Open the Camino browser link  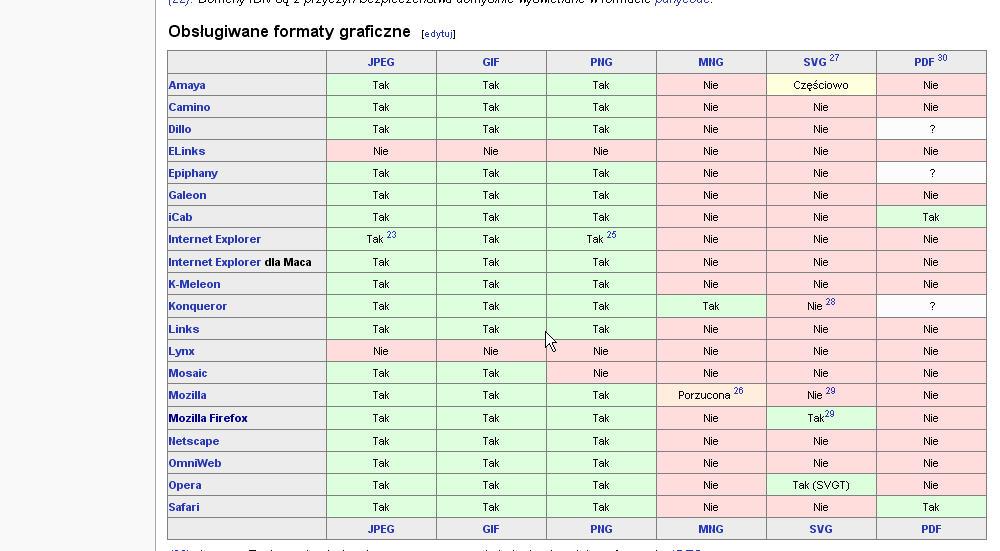tap(189, 107)
